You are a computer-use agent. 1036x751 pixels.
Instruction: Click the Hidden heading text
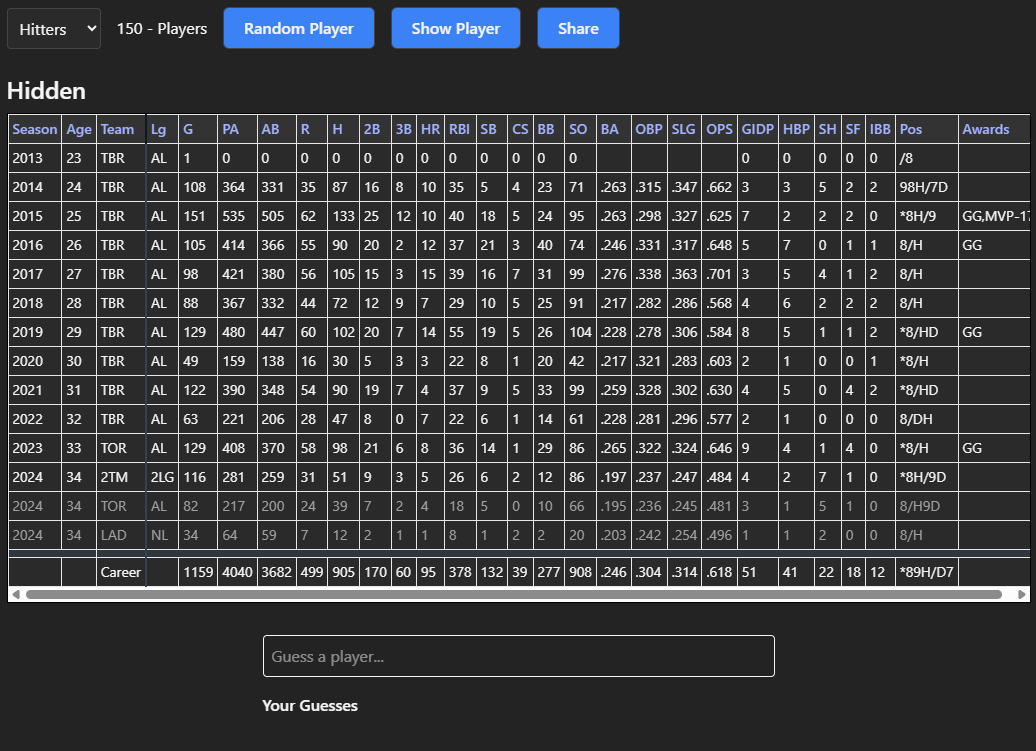[46, 91]
